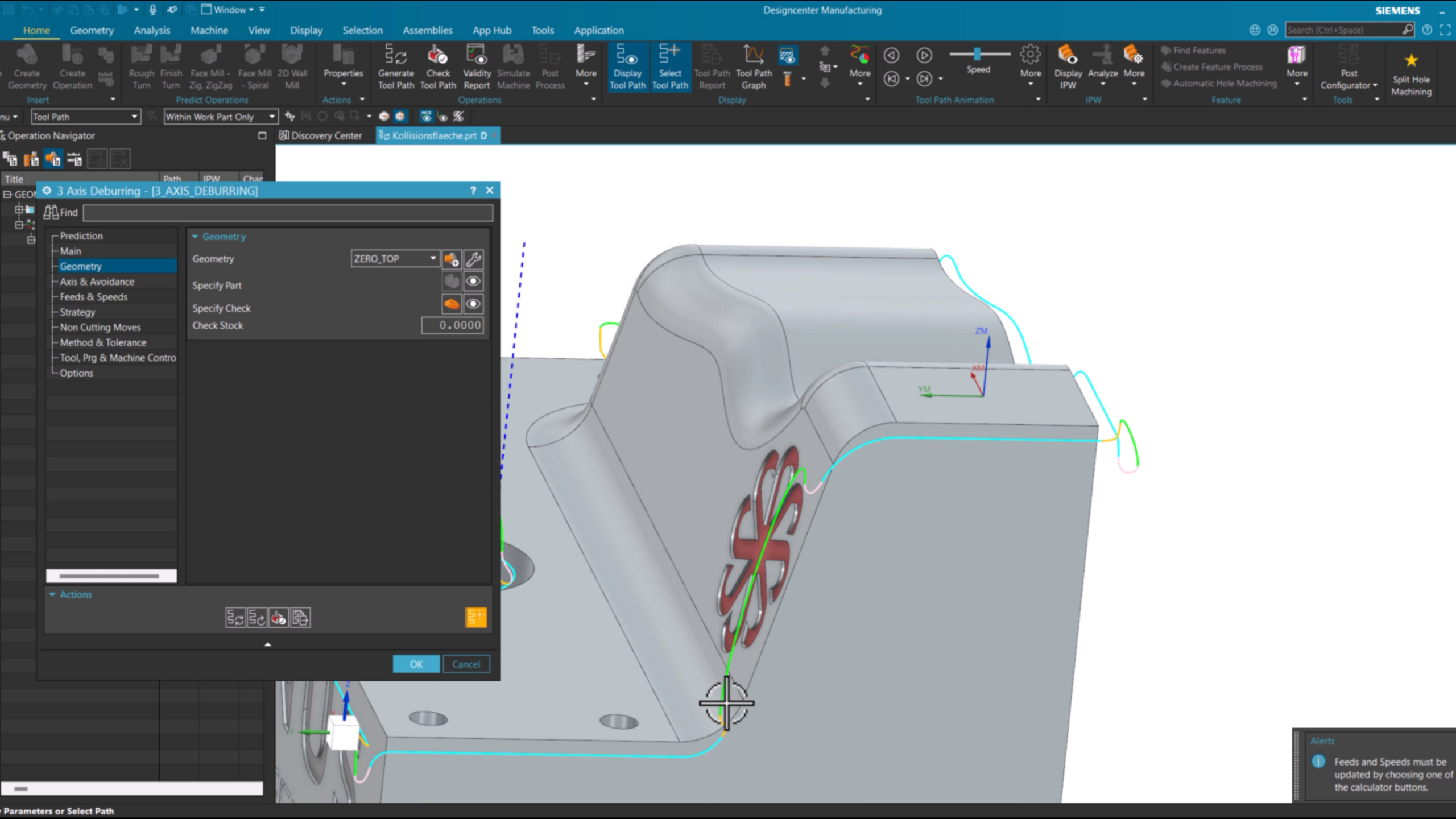The width and height of the screenshot is (1456, 819).
Task: Open Window menu in title bar
Action: tap(229, 10)
